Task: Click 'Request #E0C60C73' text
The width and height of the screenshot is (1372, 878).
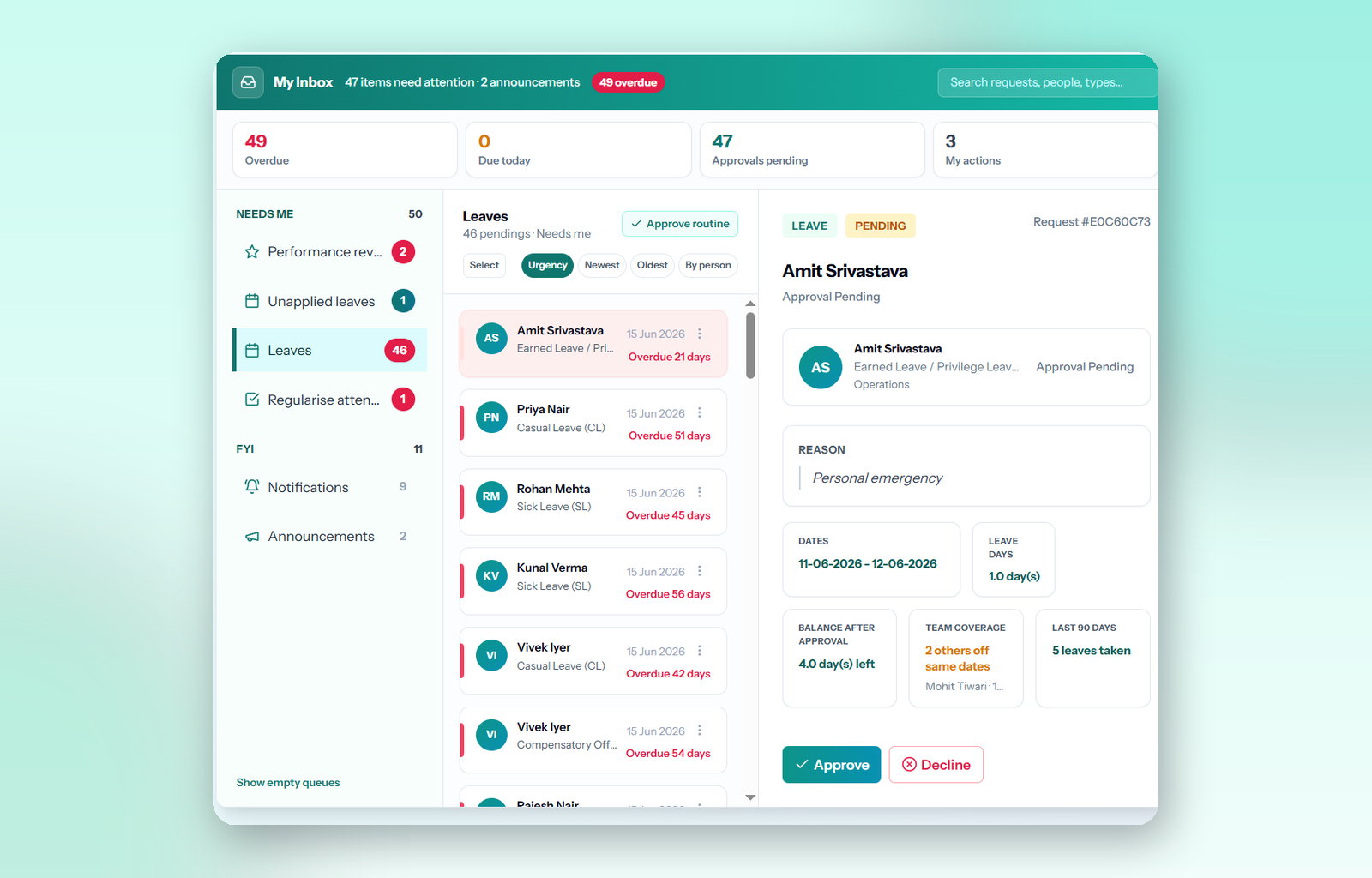Action: (x=1092, y=222)
